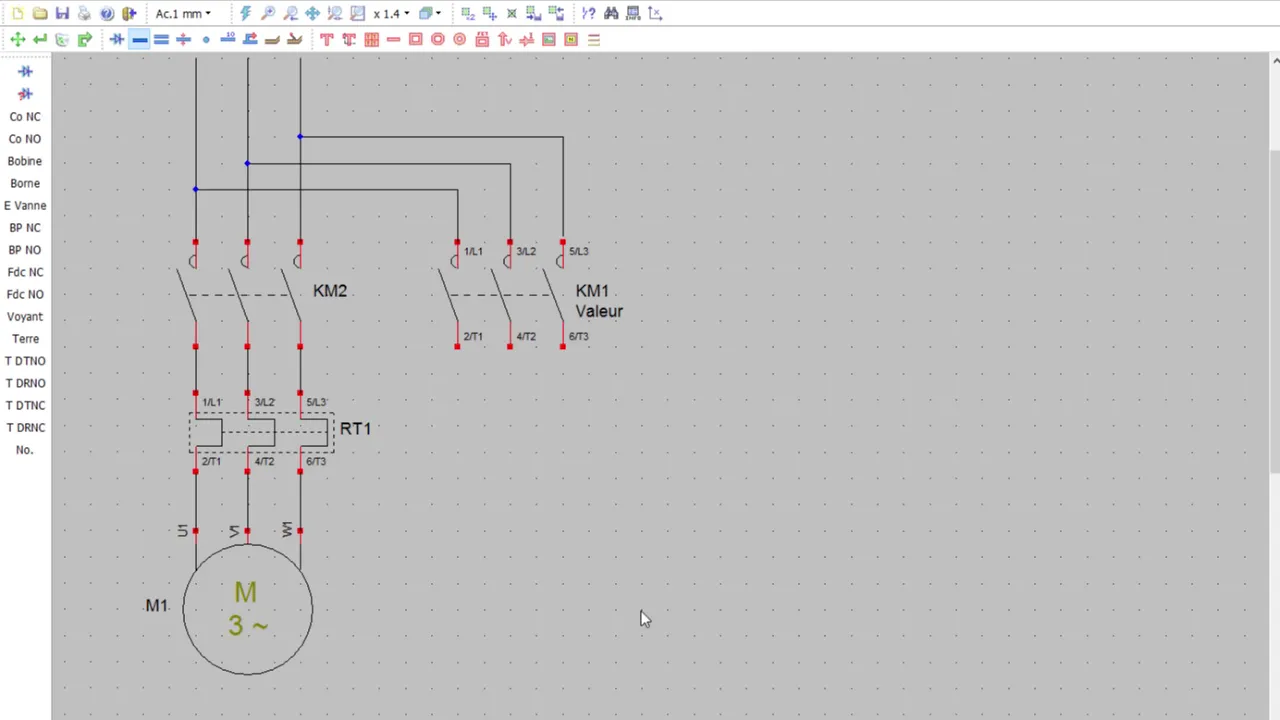Click the lightning bolt redraw icon

pyautogui.click(x=246, y=13)
